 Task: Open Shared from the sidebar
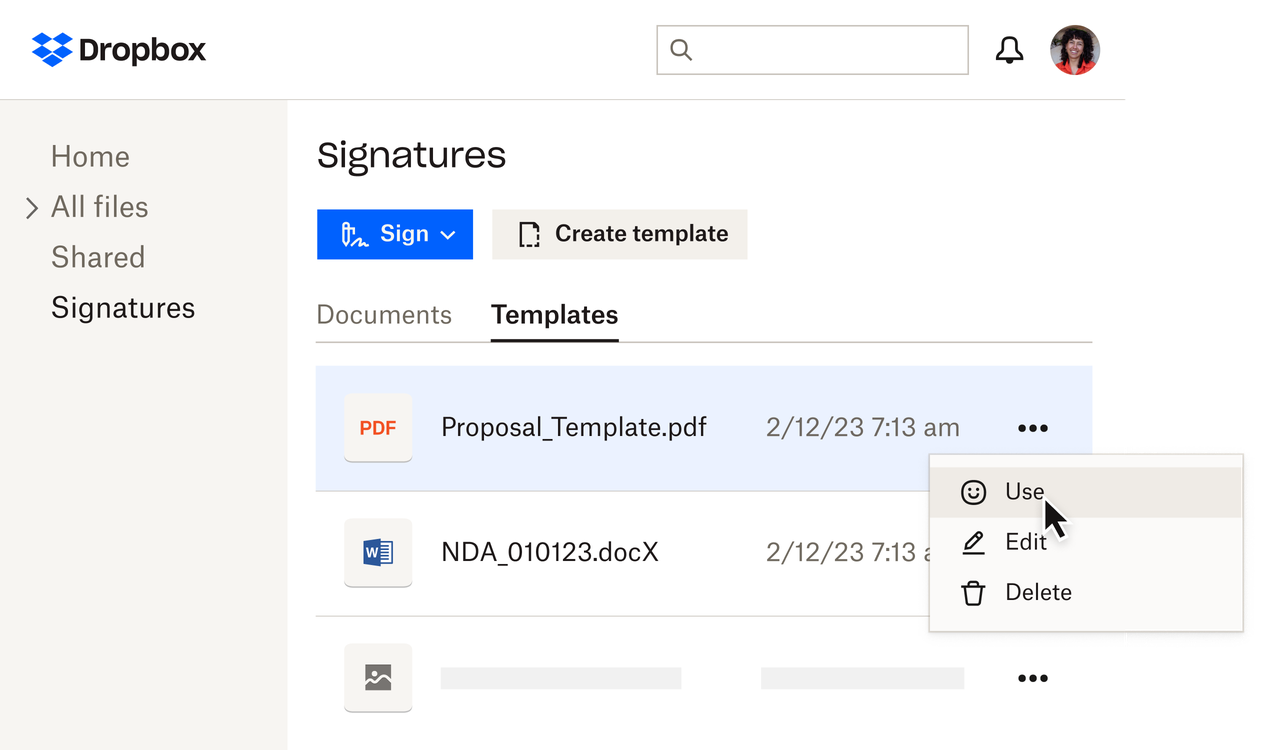(98, 257)
